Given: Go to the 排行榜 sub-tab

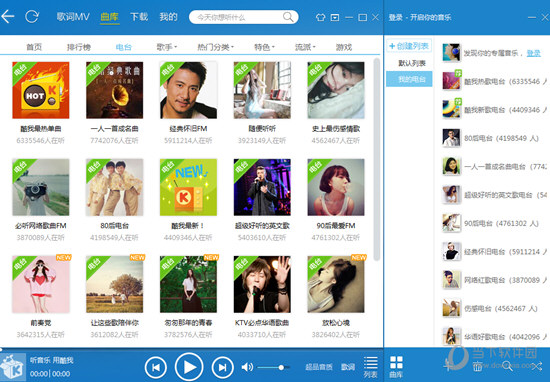Looking at the screenshot, I should [79, 47].
